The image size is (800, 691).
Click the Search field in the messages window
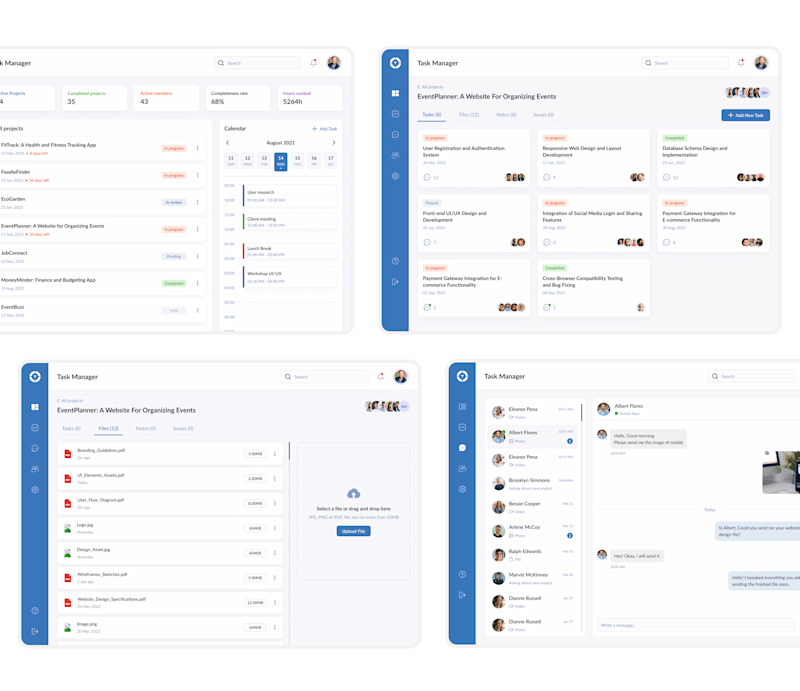pyautogui.click(x=751, y=377)
